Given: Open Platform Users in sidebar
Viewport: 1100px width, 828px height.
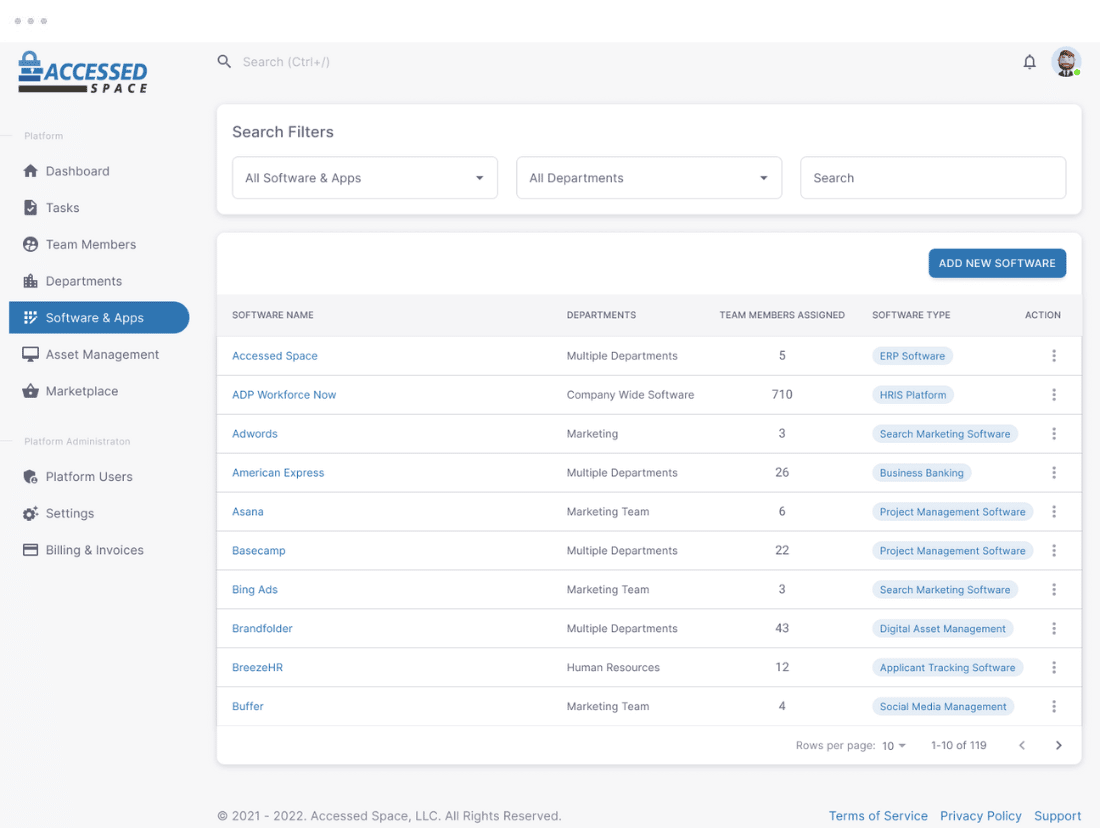Looking at the screenshot, I should pos(99,477).
